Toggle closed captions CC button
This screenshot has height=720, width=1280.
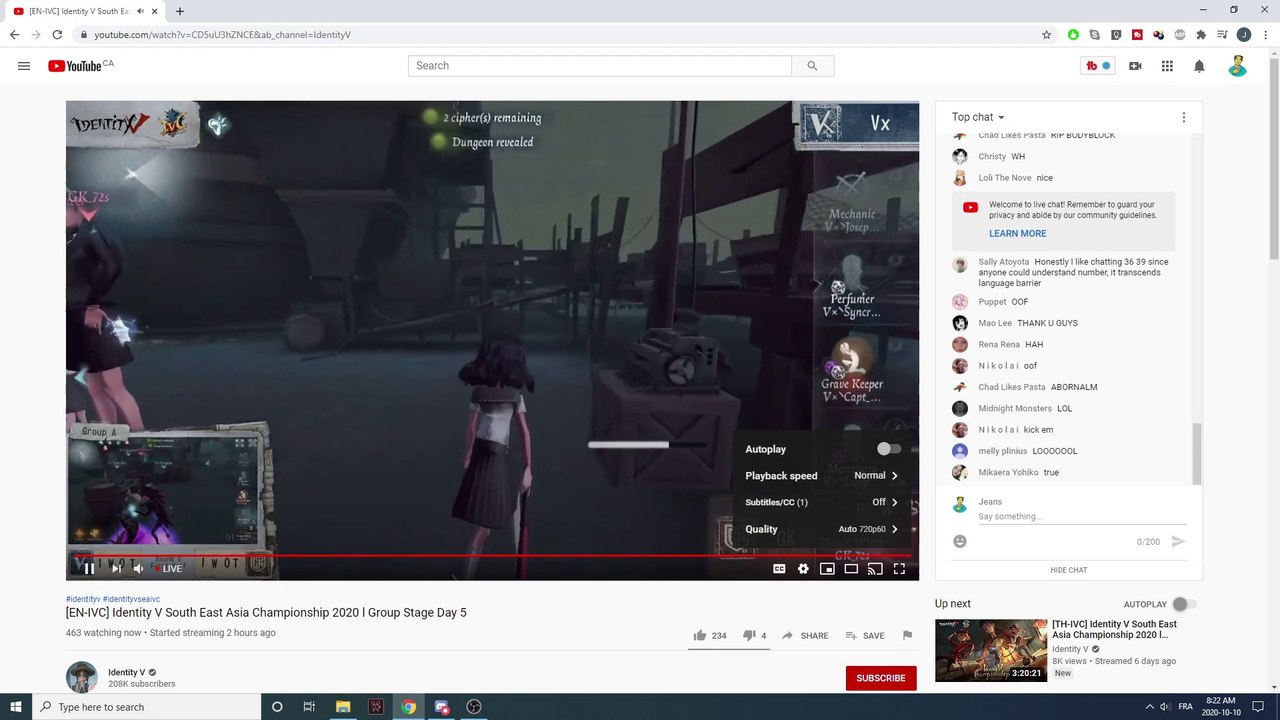pos(779,568)
